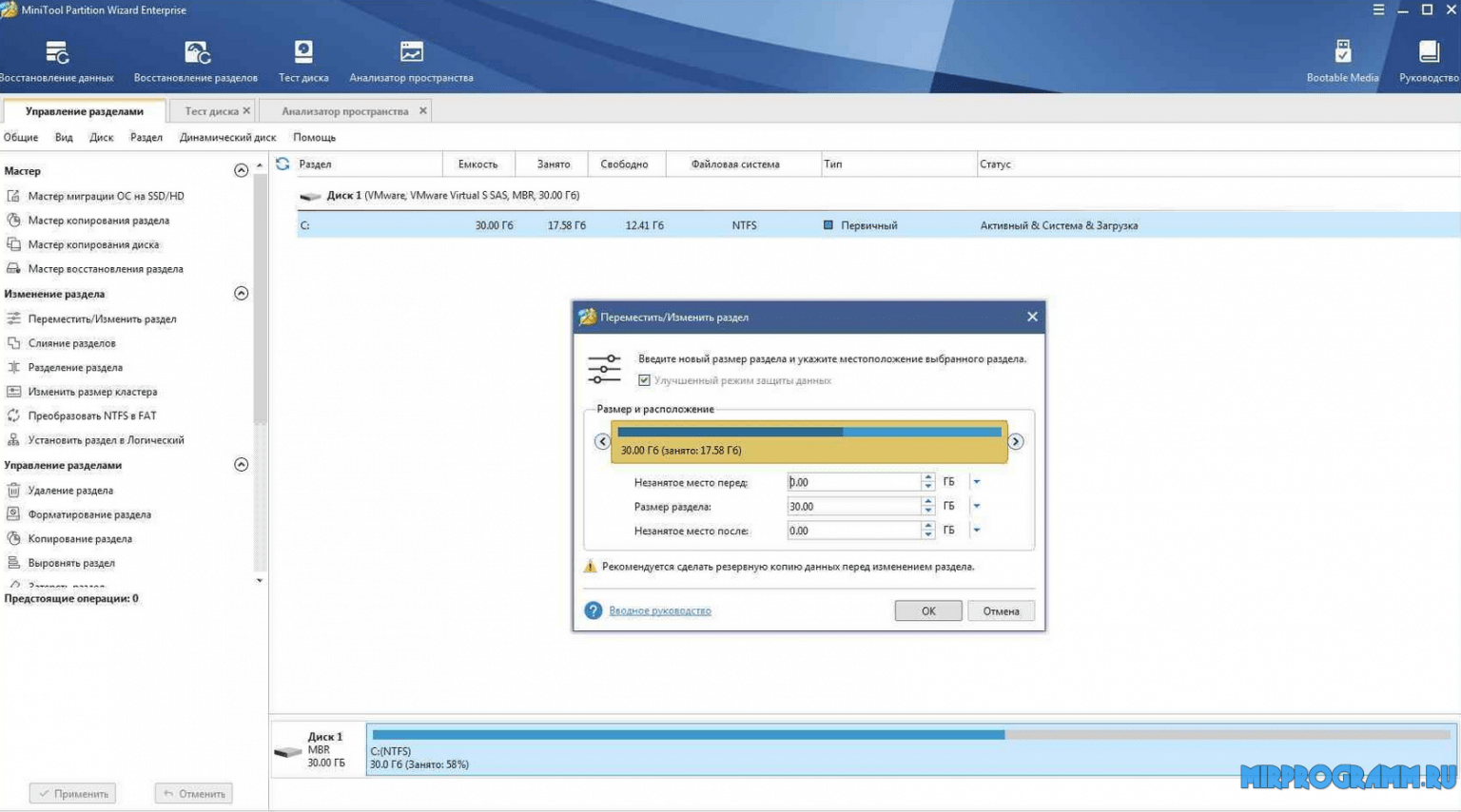Open the Вводное руководство link
This screenshot has width=1461, height=812.
(x=660, y=610)
